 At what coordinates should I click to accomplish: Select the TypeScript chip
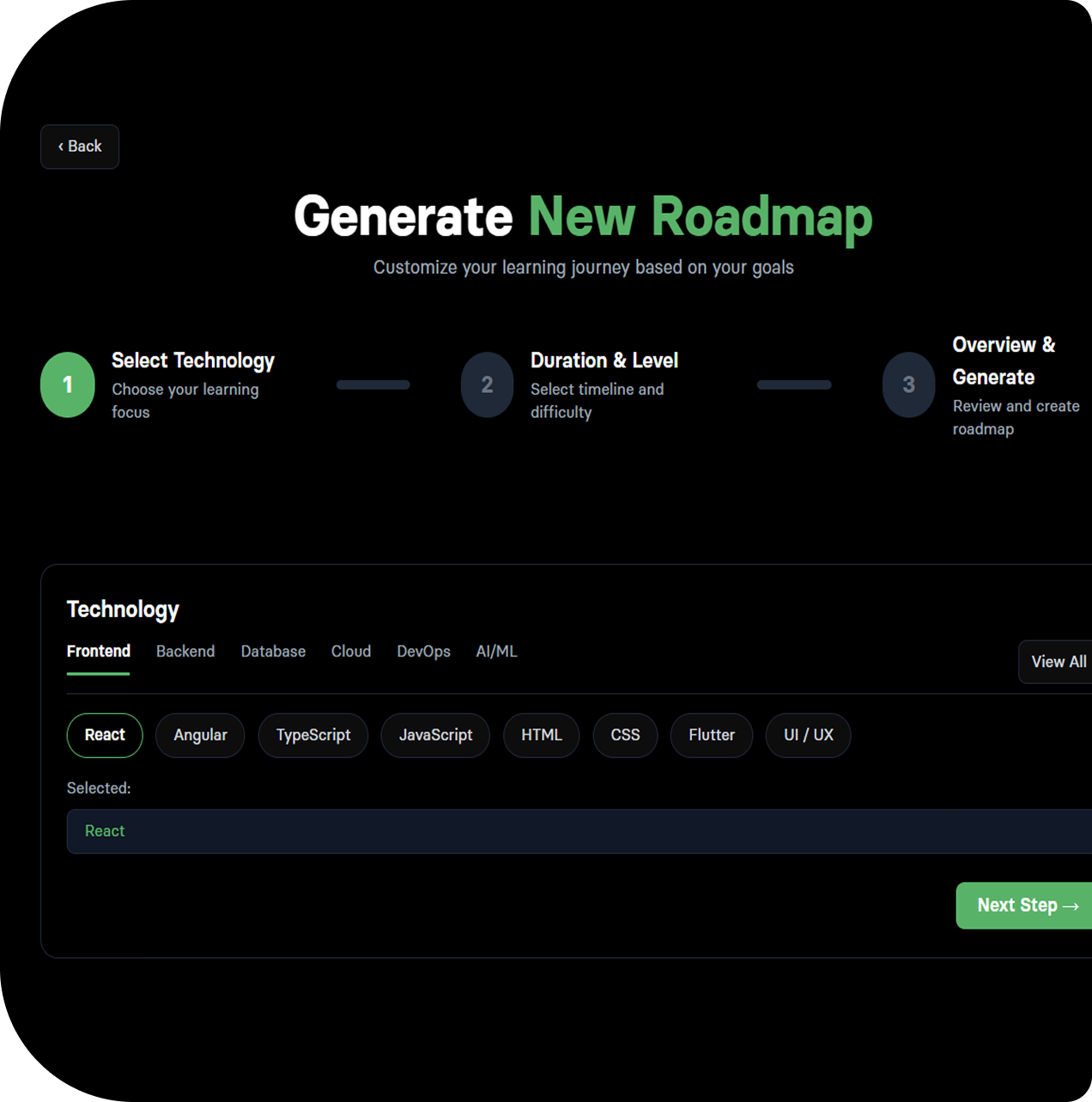pos(313,736)
